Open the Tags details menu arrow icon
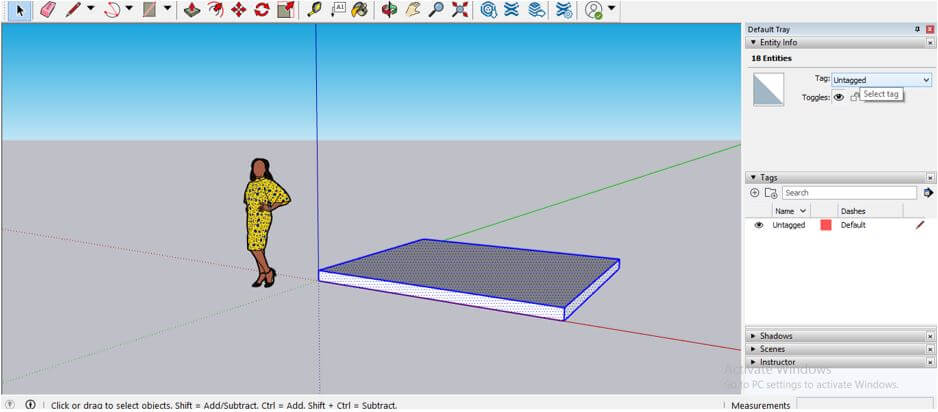This screenshot has width=938, height=412. [928, 193]
